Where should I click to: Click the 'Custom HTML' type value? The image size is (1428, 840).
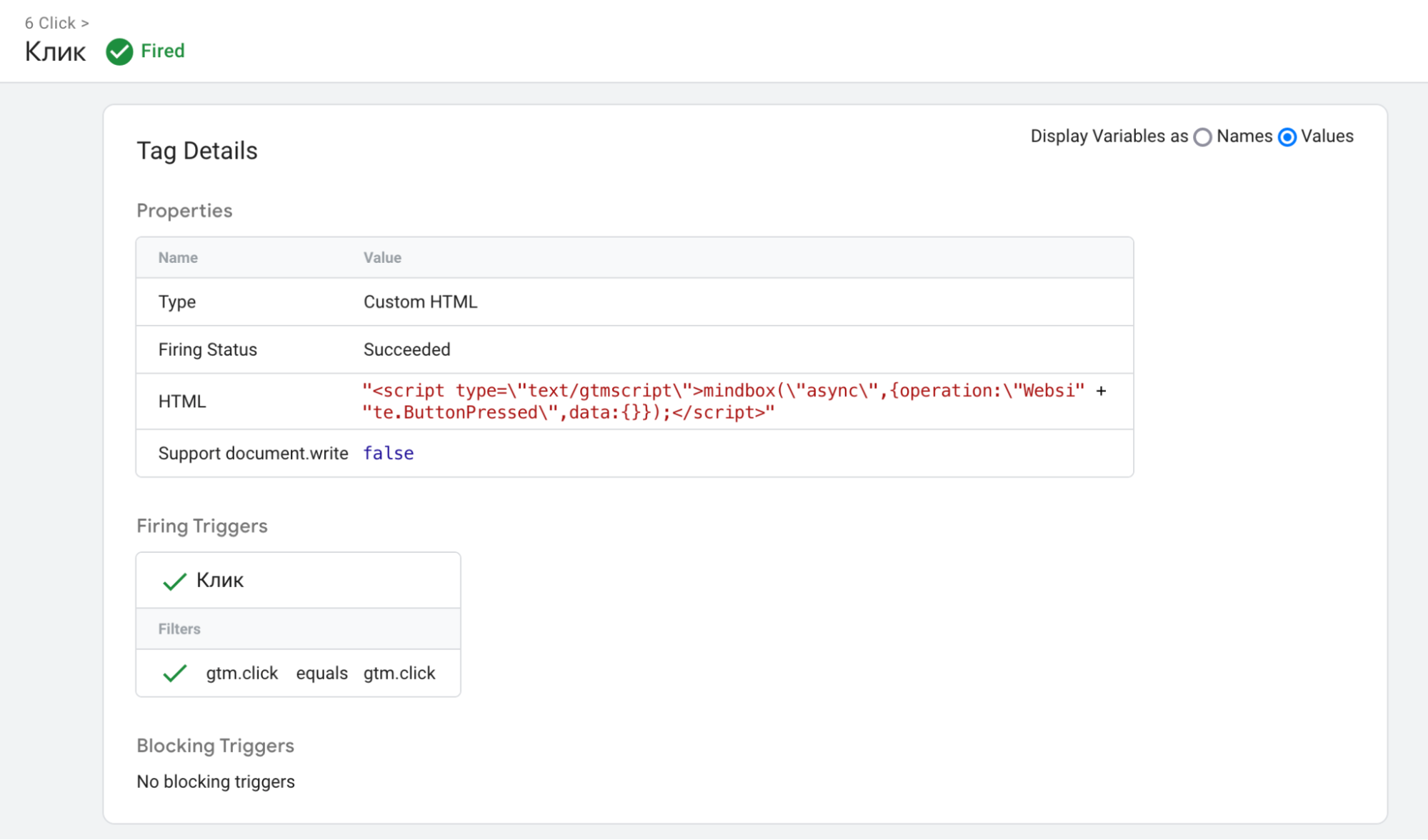(420, 302)
